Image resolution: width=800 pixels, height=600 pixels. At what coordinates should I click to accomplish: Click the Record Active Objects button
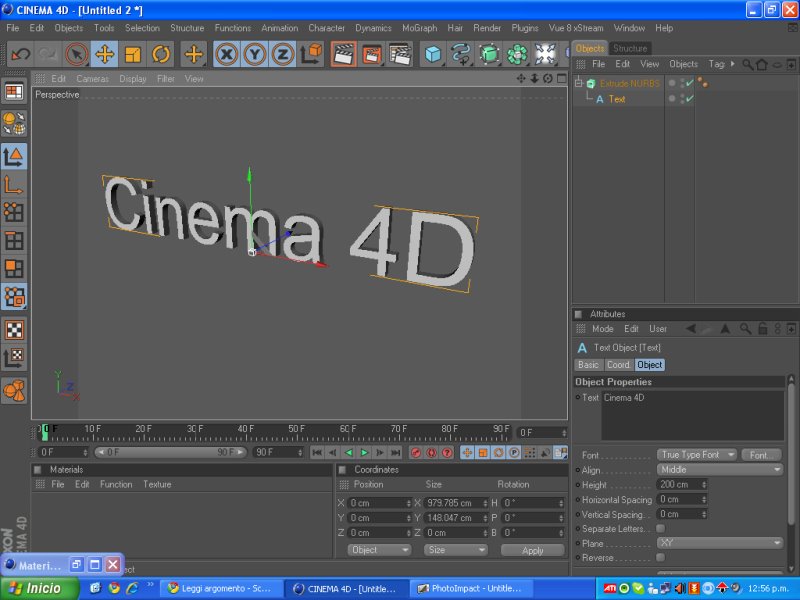point(415,453)
